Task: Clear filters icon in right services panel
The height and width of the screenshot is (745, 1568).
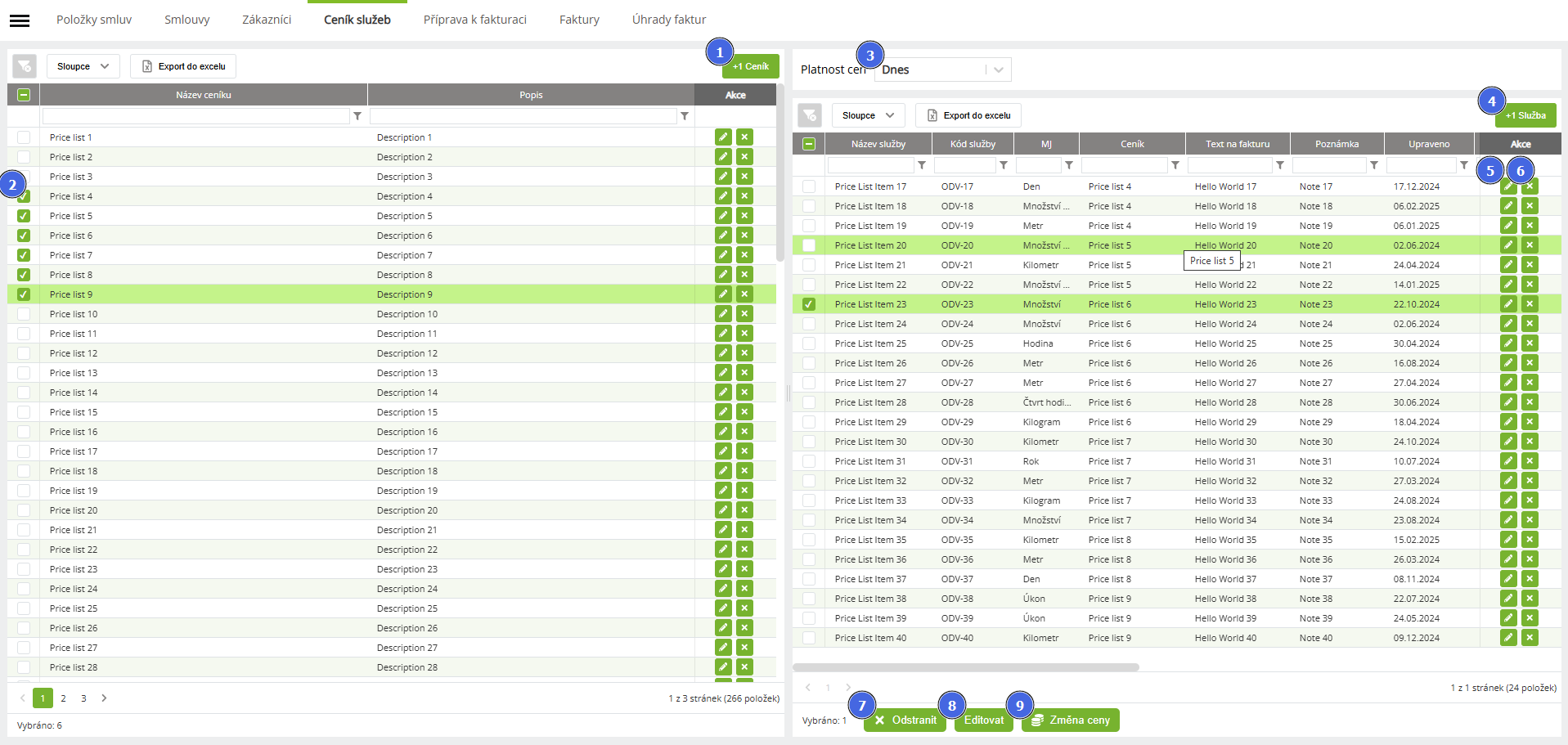Action: coord(810,115)
